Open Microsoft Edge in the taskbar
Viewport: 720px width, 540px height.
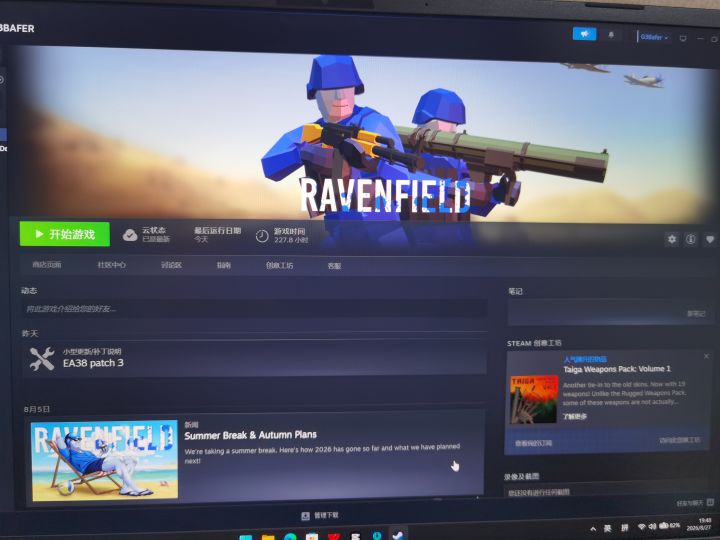tap(290, 536)
